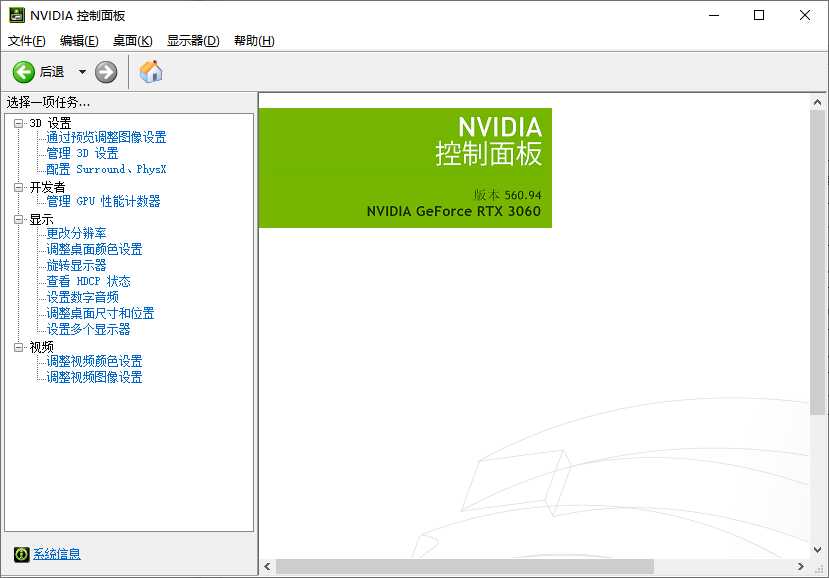
Task: Select 设置数字音频
Action: pos(82,297)
